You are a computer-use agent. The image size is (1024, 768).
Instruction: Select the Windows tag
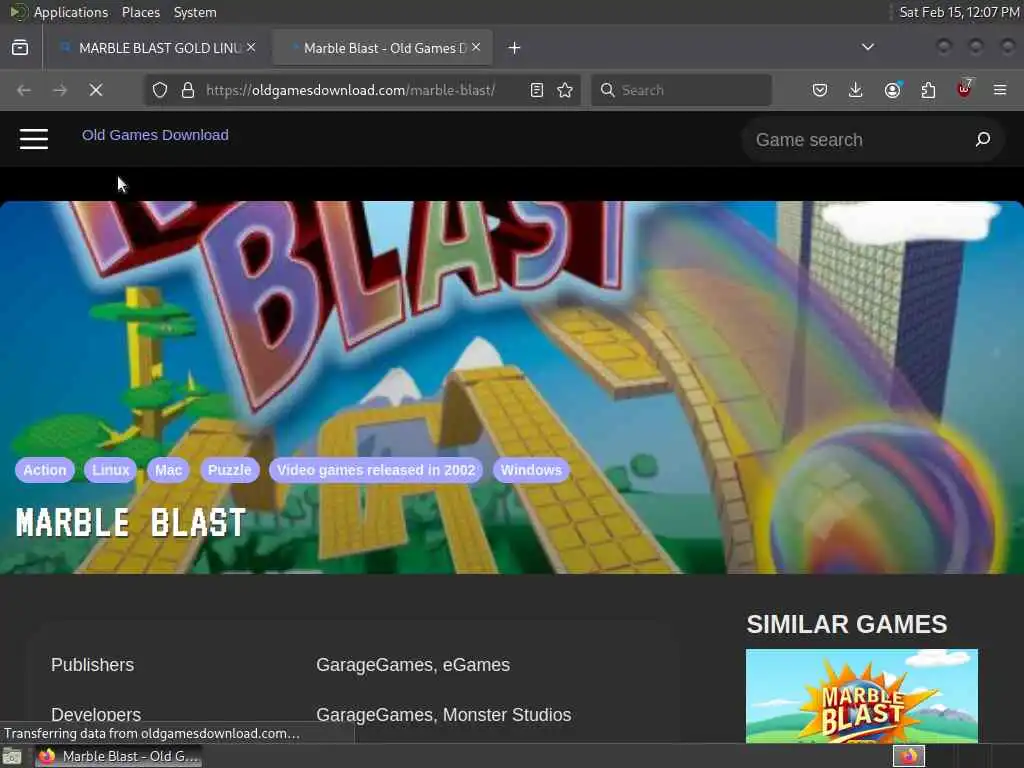coord(531,470)
